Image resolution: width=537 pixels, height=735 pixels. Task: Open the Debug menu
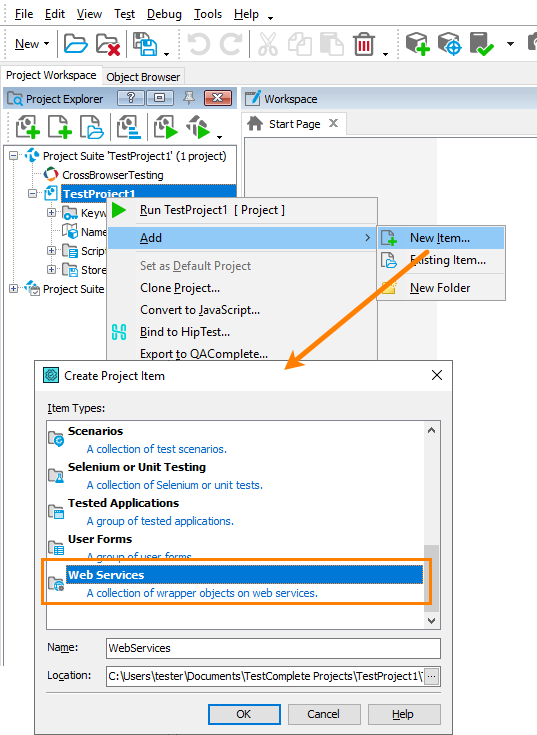point(164,14)
